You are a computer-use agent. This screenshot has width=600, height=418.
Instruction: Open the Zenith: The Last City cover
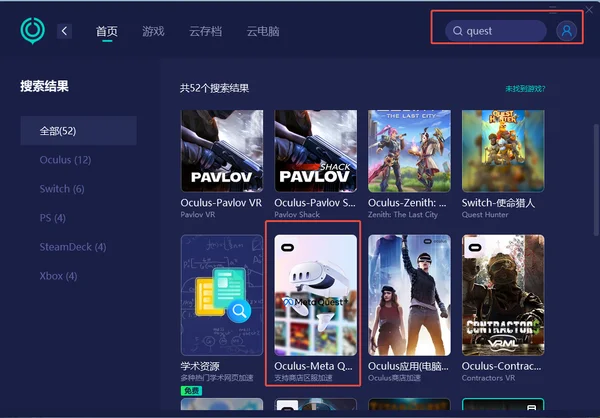[409, 151]
